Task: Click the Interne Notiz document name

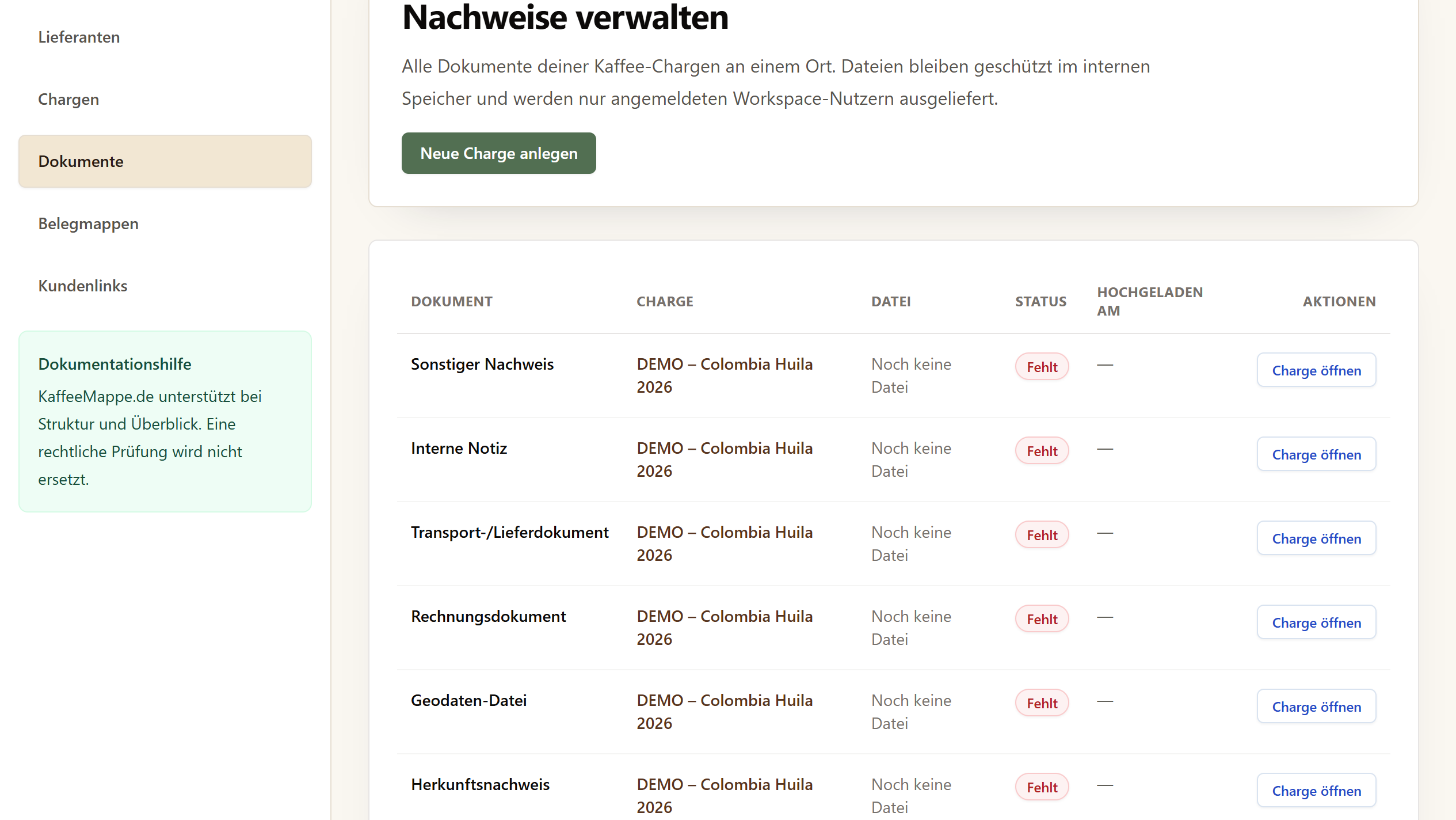Action: pos(459,448)
